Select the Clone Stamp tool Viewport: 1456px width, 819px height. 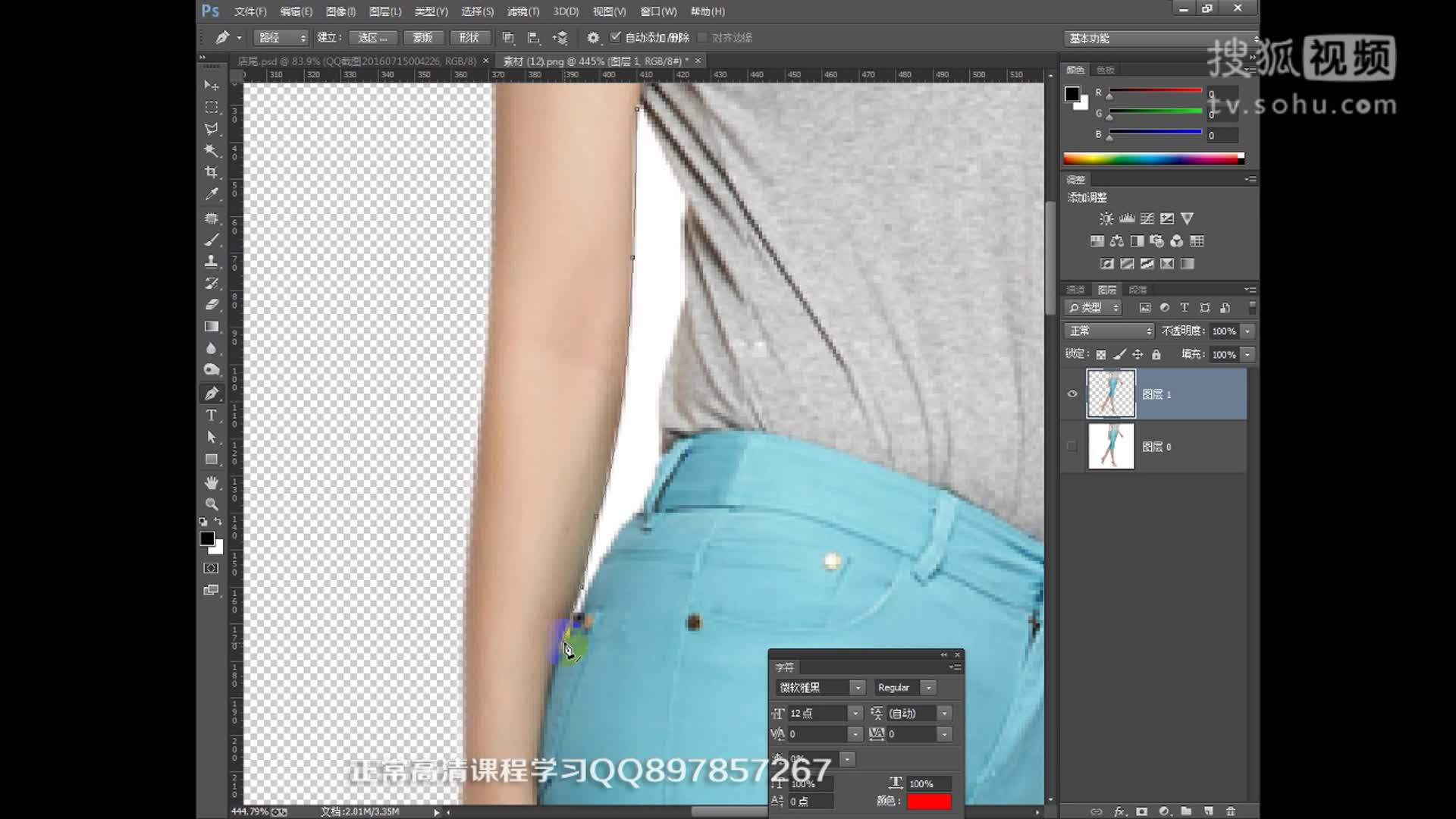pyautogui.click(x=212, y=262)
